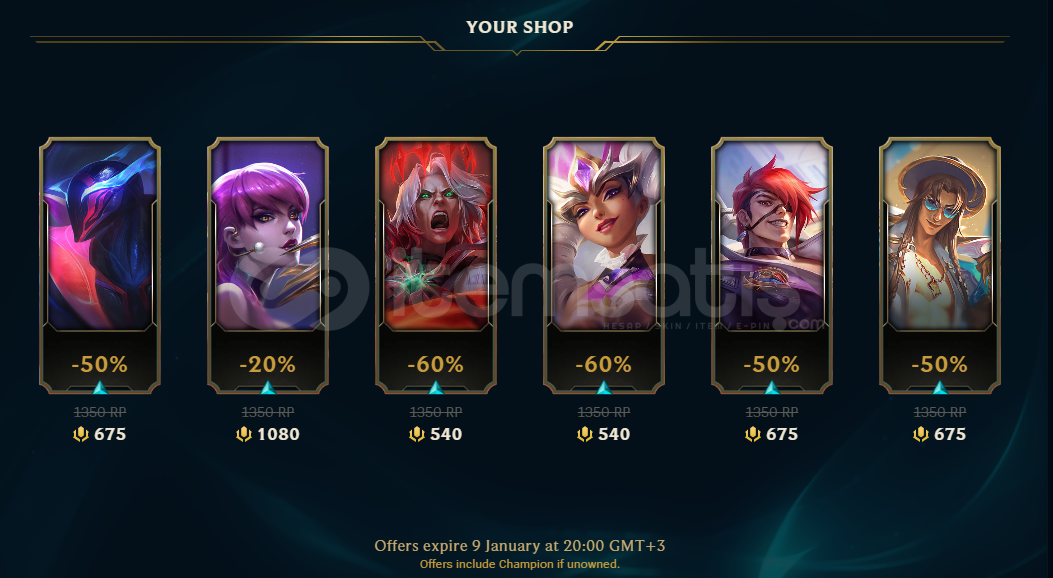Click the blue gem icon below -20%
Viewport: 1053px width, 578px height.
[268, 387]
